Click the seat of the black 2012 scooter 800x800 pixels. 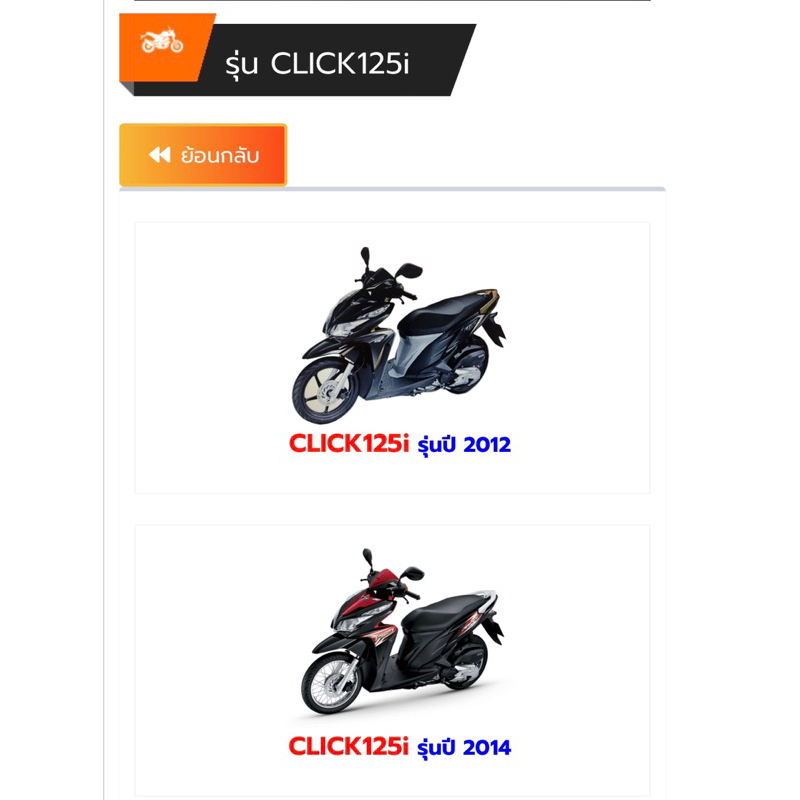441,310
